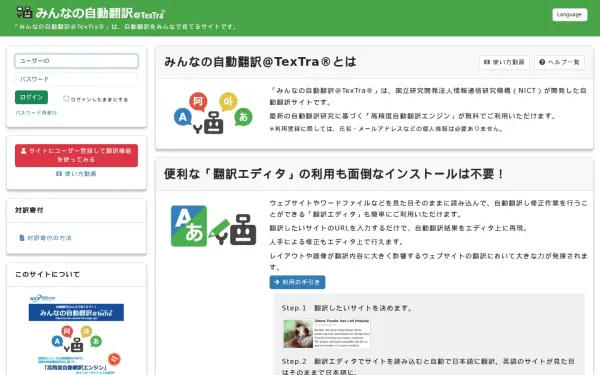The image size is (600, 375).
Task: Click the みんなの自動翻訳@TexTra®とは heading
Action: tap(260, 62)
